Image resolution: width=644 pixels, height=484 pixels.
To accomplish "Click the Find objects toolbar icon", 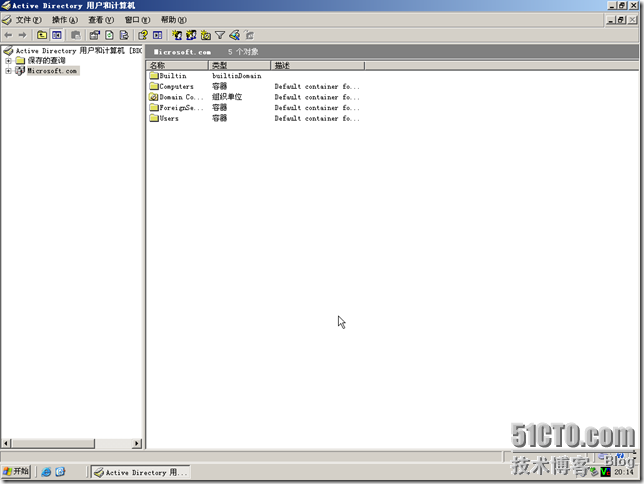I will point(235,35).
